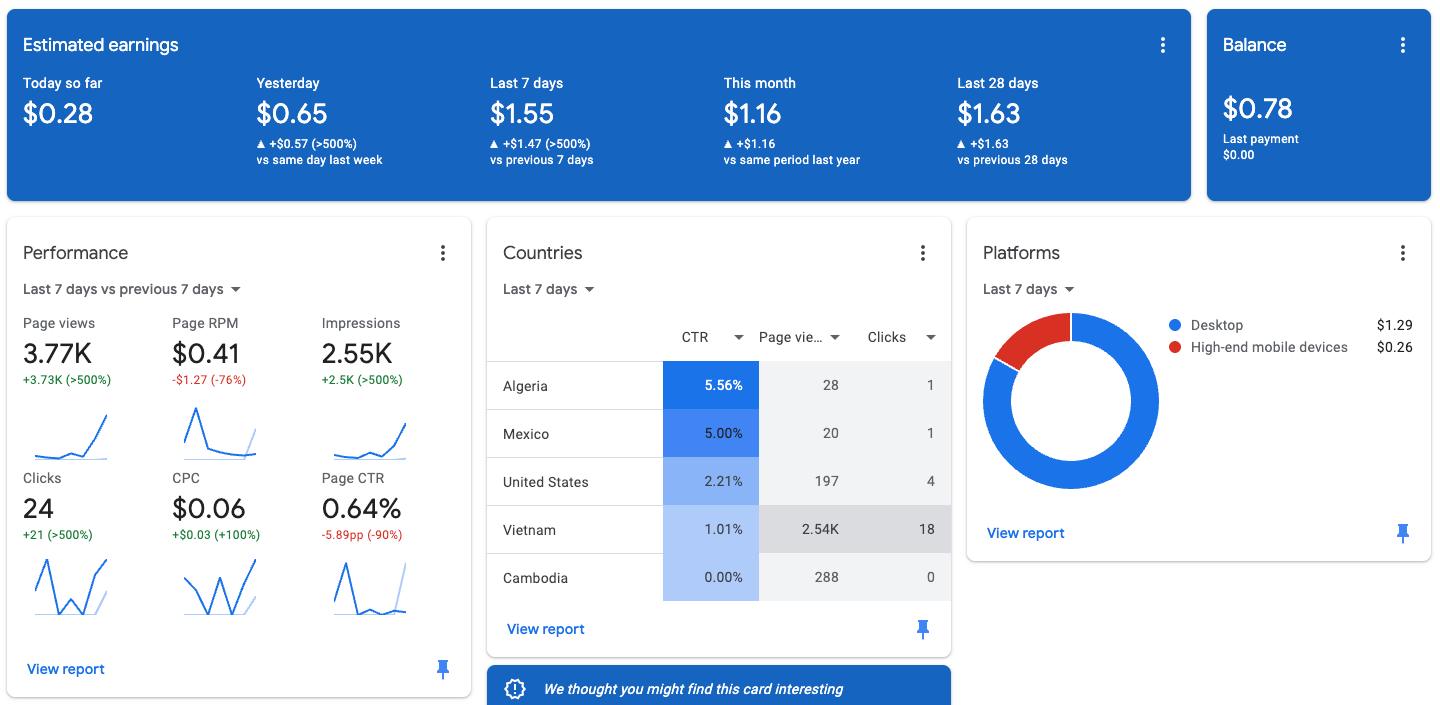Viewport: 1440px width, 705px height.
Task: Open the Clicks column dropdown
Action: (931, 337)
